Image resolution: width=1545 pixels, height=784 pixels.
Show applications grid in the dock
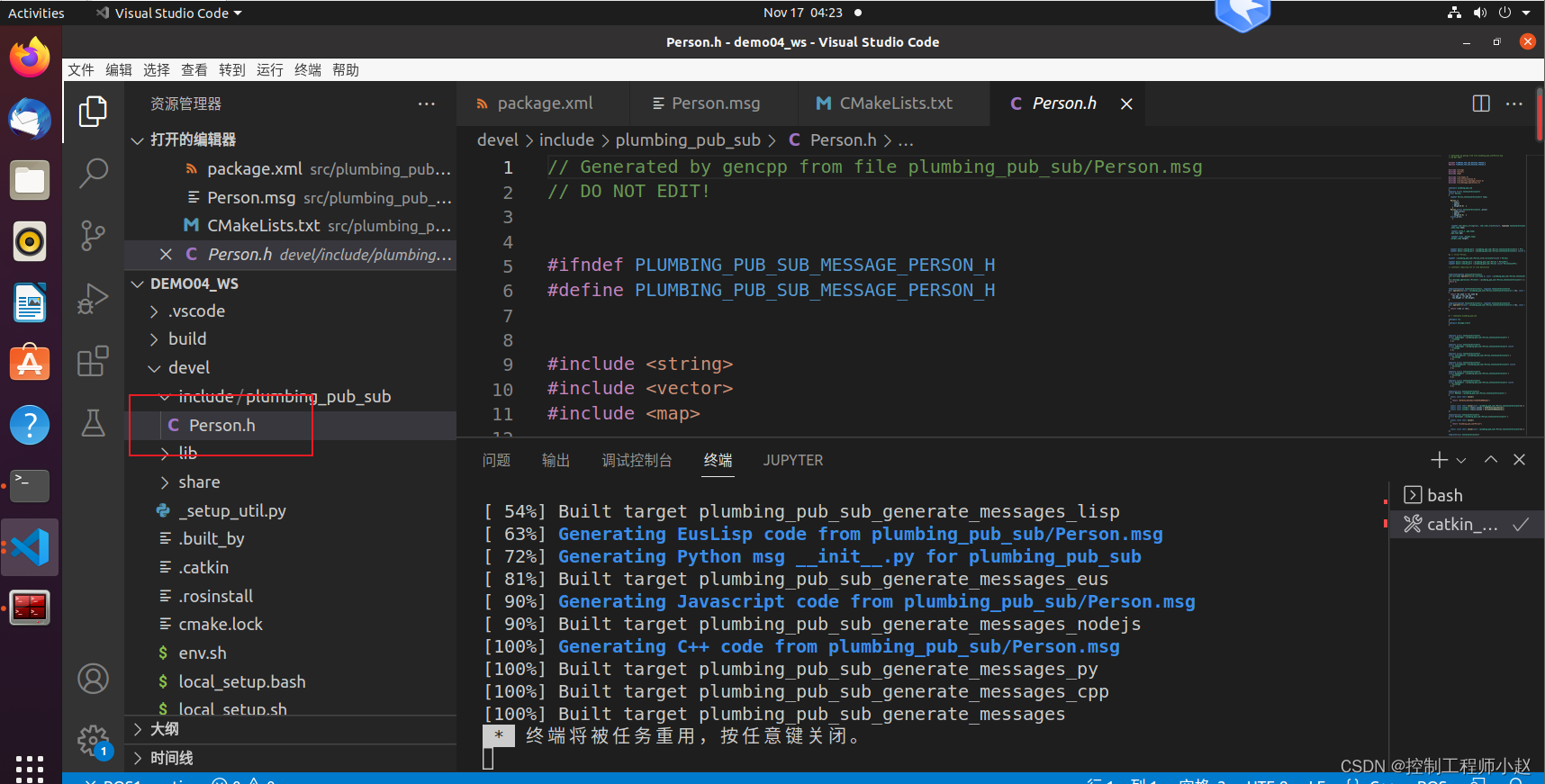pos(30,768)
